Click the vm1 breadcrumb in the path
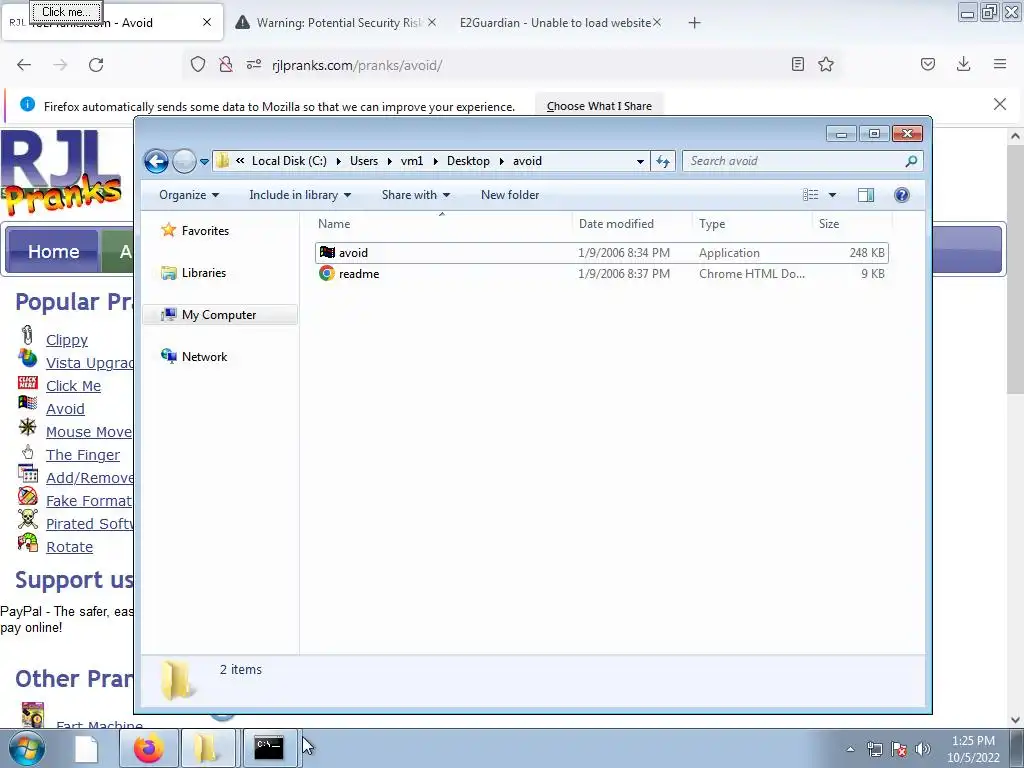This screenshot has height=768, width=1024. pyautogui.click(x=411, y=161)
